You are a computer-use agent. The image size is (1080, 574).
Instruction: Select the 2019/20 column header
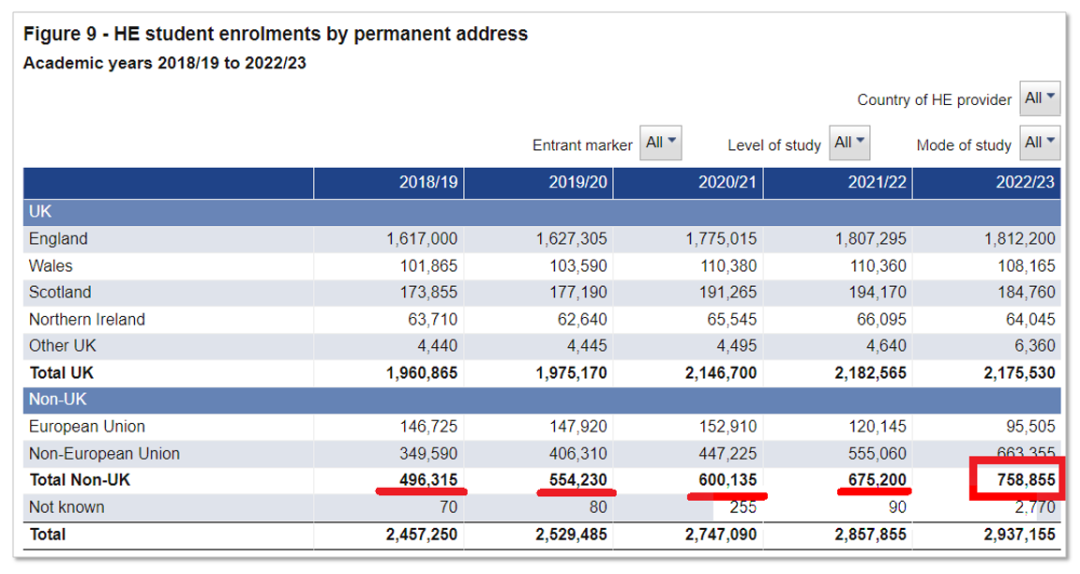[577, 184]
